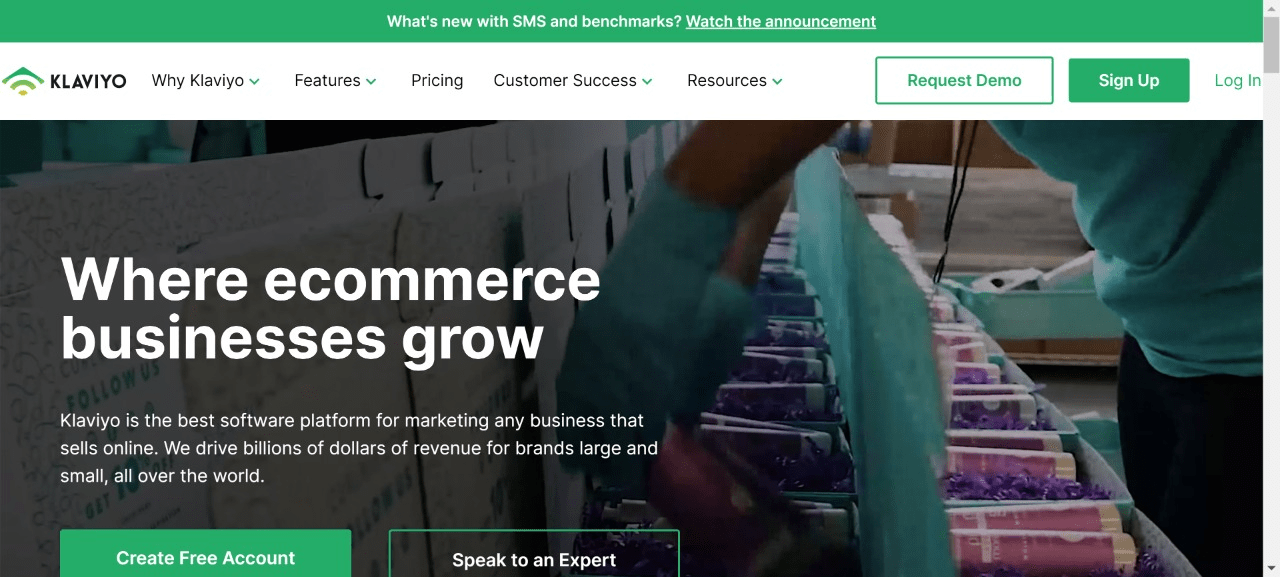Click the page scrollbar thumb
Image resolution: width=1280 pixels, height=577 pixels.
tap(1271, 45)
